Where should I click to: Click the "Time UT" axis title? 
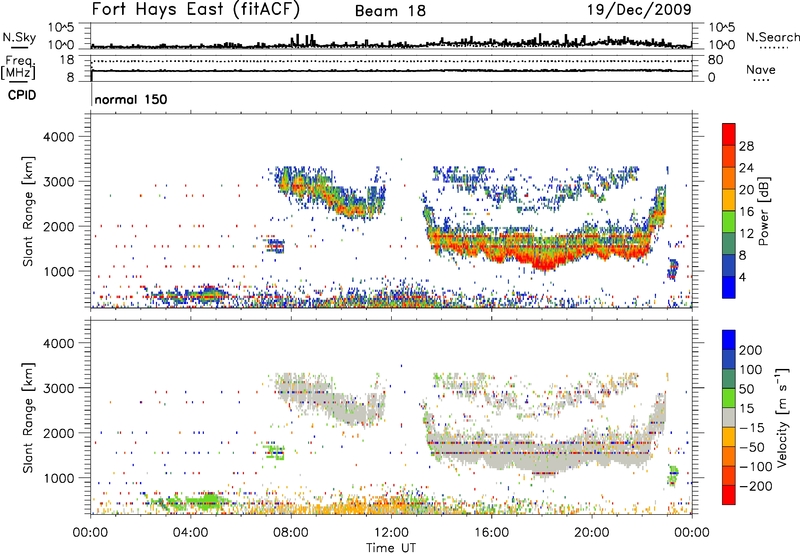391,548
